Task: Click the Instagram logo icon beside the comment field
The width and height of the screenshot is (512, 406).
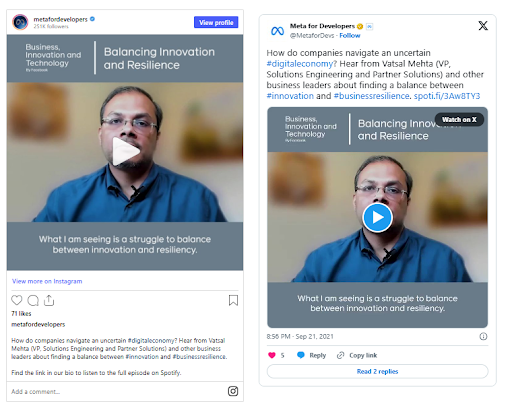Action: click(233, 391)
